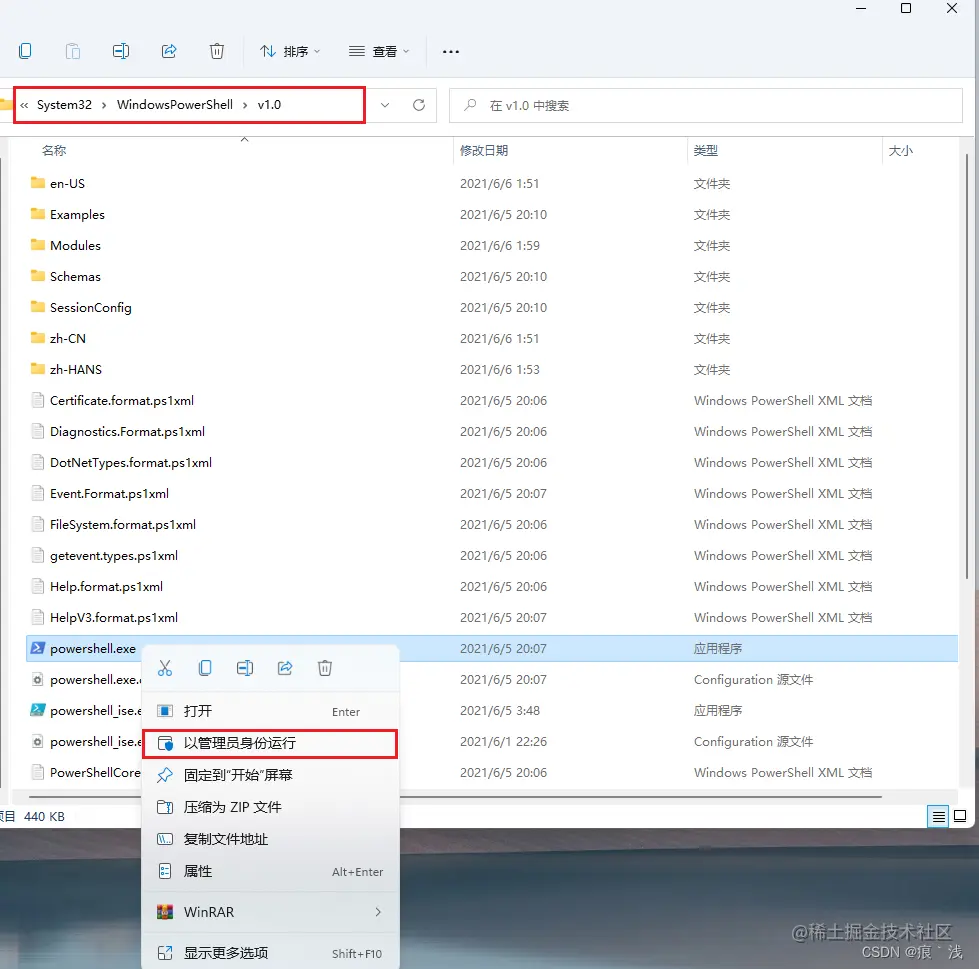Click the powershell_ise application icon
Screen dimensions: 979x969
tap(37, 710)
